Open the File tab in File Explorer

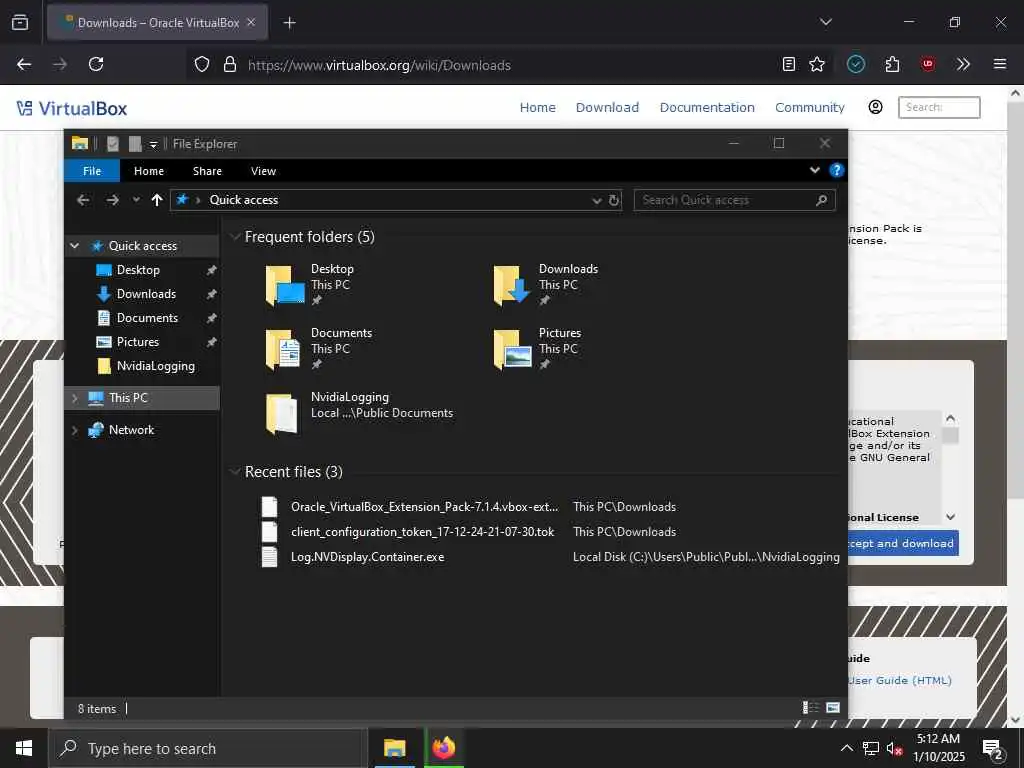(92, 170)
